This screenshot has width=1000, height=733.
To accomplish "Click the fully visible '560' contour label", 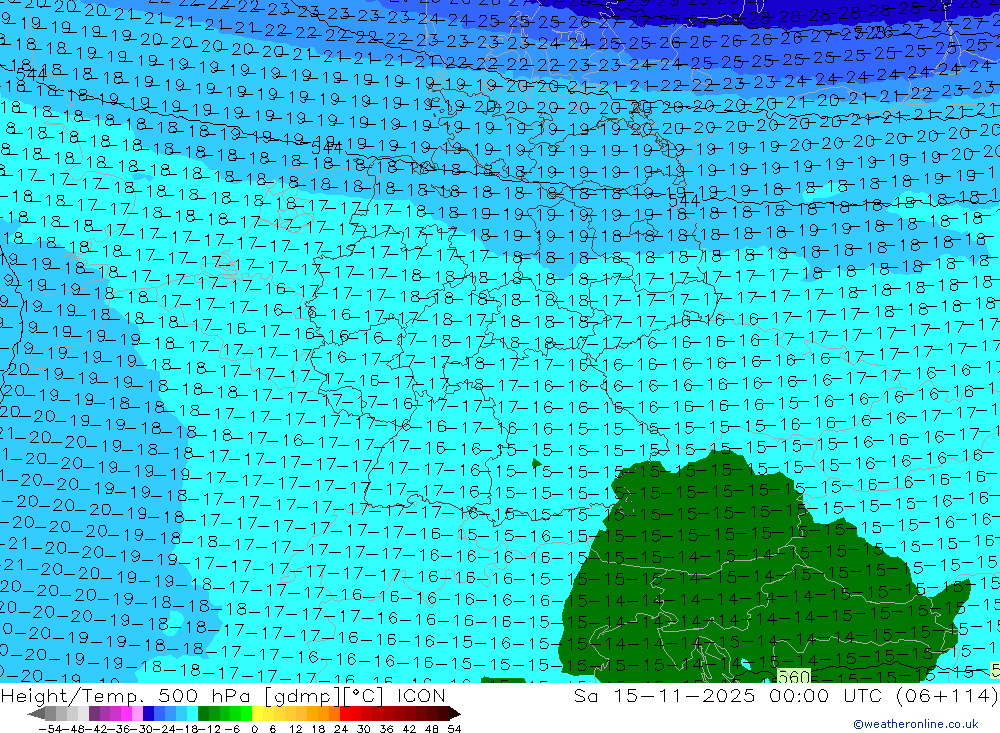I will [794, 677].
